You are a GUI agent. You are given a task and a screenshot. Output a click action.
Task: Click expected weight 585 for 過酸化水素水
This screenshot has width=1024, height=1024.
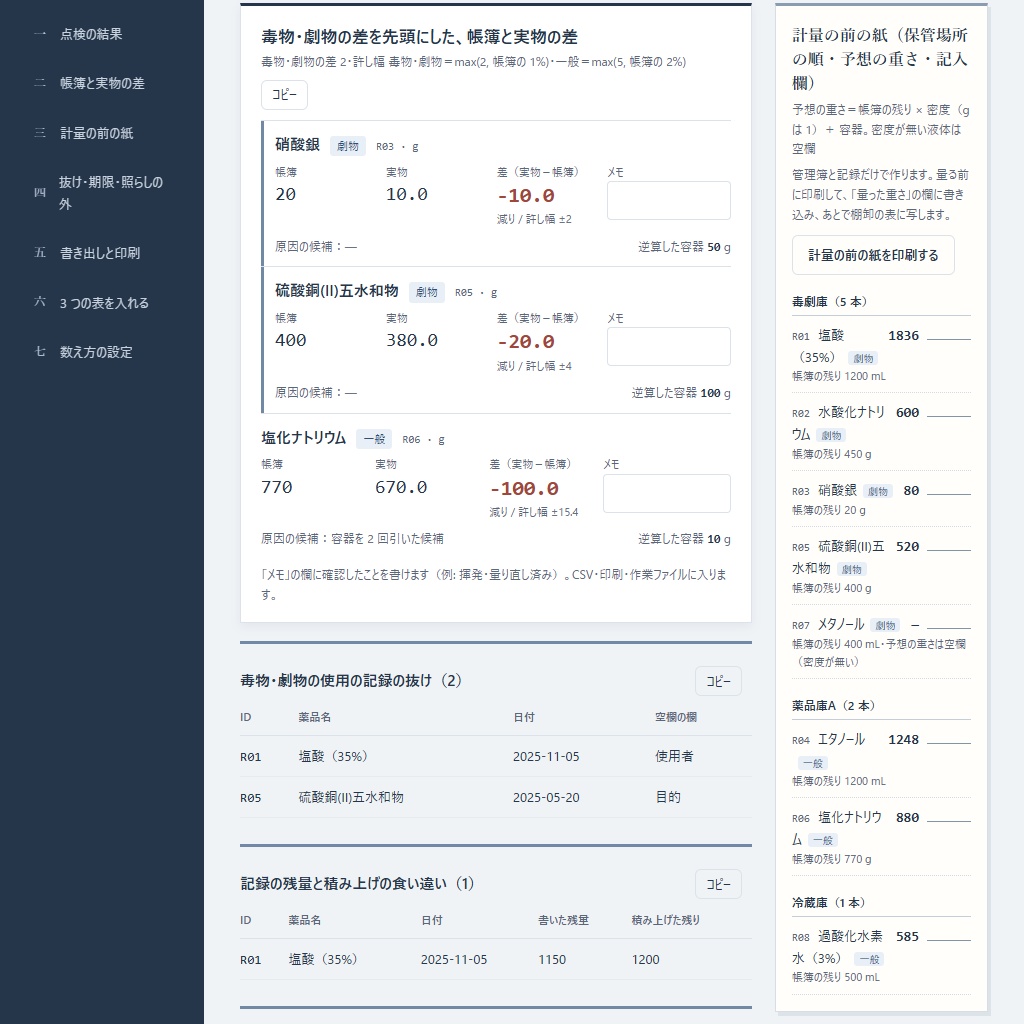point(907,936)
